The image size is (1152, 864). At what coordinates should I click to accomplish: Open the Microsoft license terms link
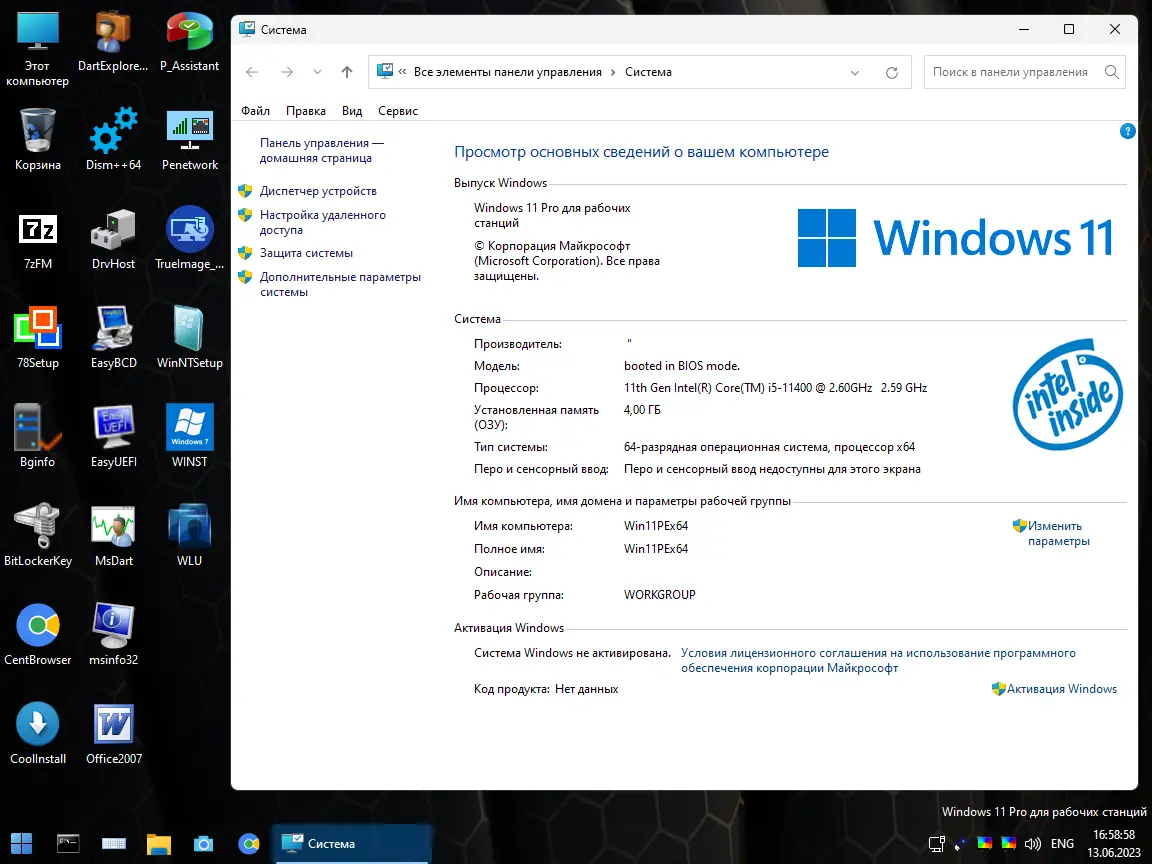[x=878, y=660]
